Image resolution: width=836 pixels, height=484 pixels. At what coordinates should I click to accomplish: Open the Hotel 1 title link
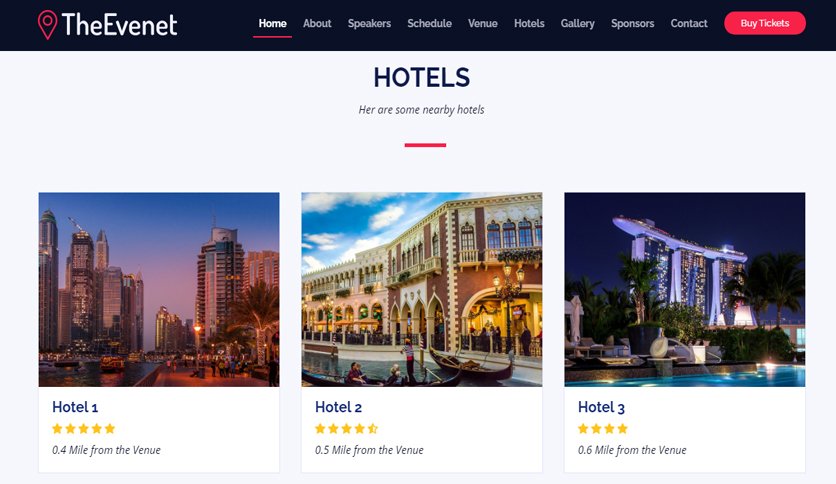click(75, 407)
